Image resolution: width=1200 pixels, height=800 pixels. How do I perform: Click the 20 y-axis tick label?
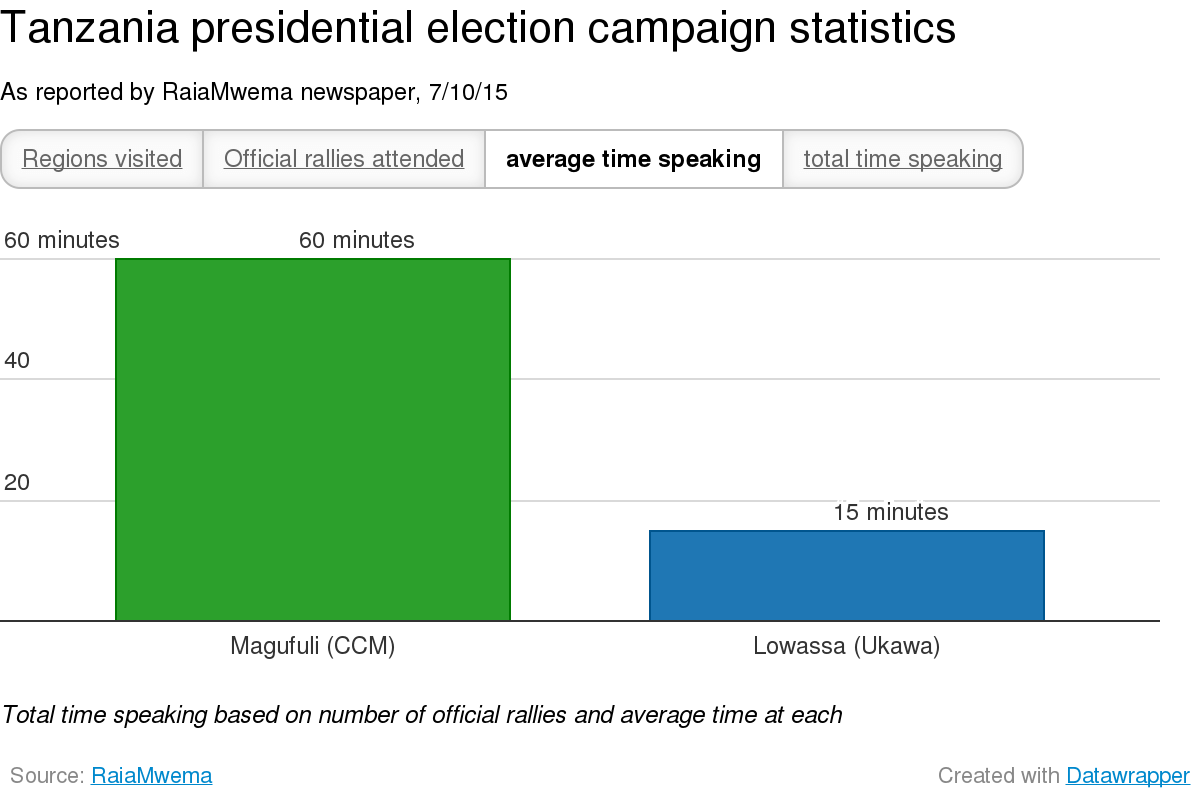[x=18, y=482]
